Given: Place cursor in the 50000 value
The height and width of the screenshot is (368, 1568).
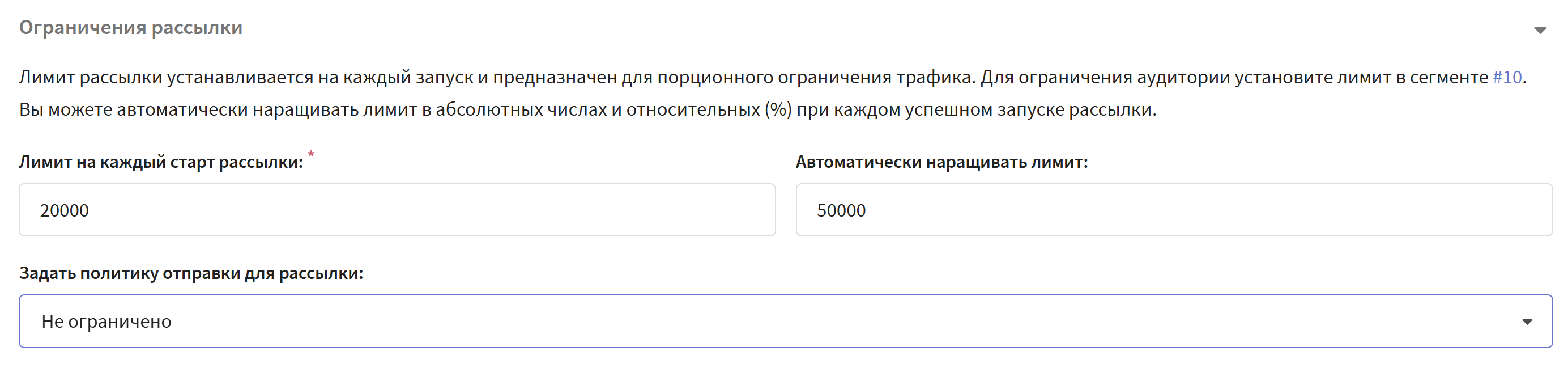Looking at the screenshot, I should 841,211.
